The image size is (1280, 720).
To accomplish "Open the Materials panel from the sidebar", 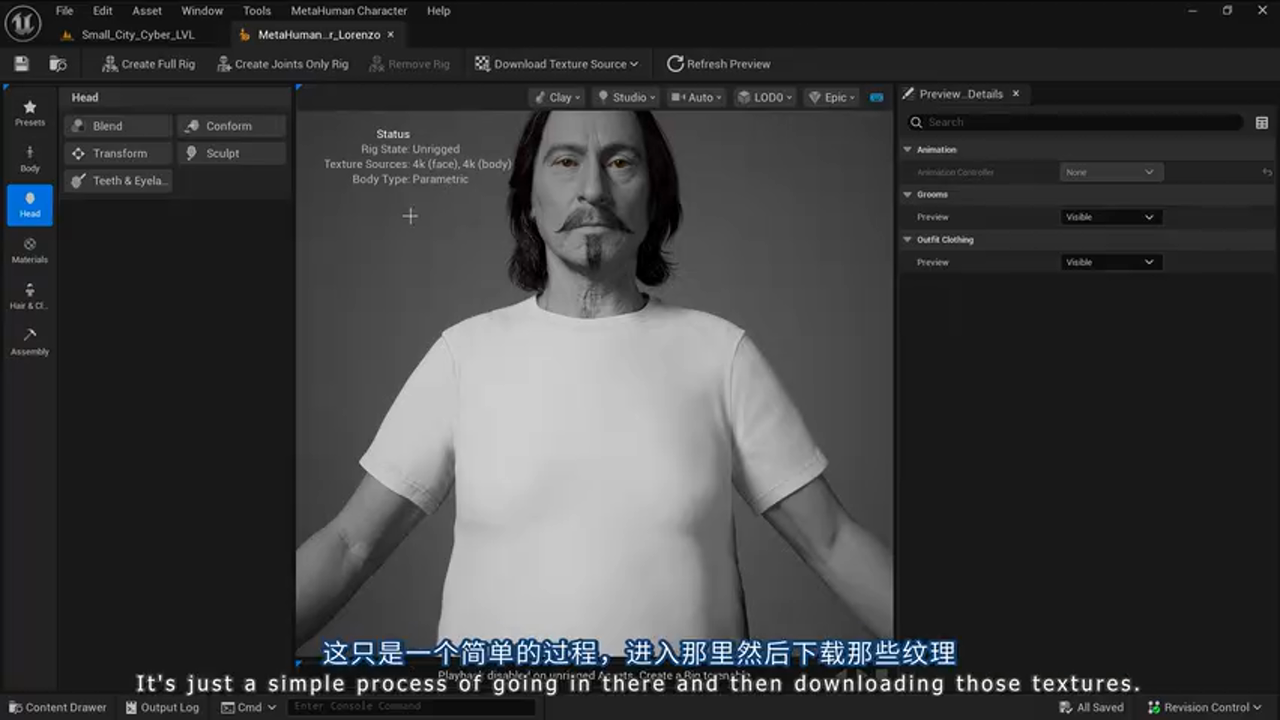I will pos(29,252).
